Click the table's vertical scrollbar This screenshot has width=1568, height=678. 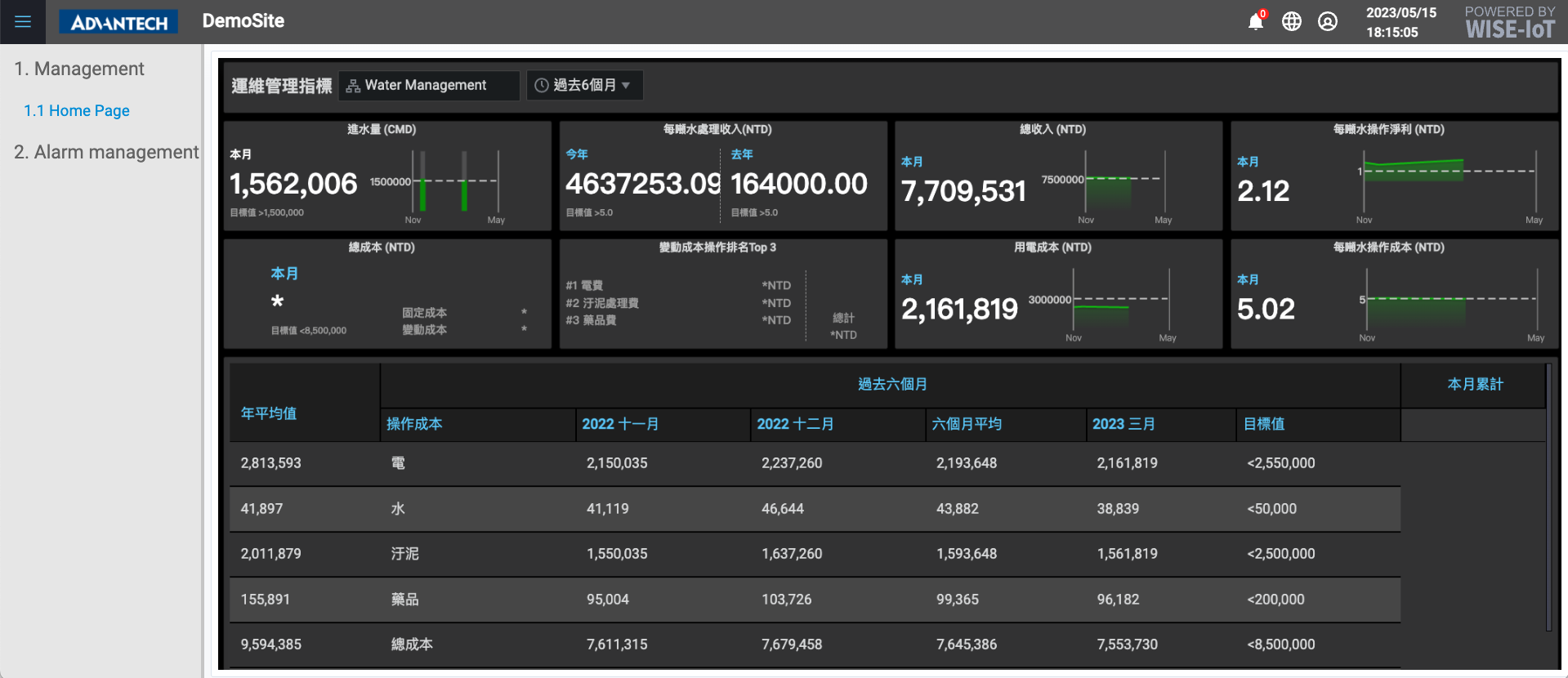click(1548, 498)
